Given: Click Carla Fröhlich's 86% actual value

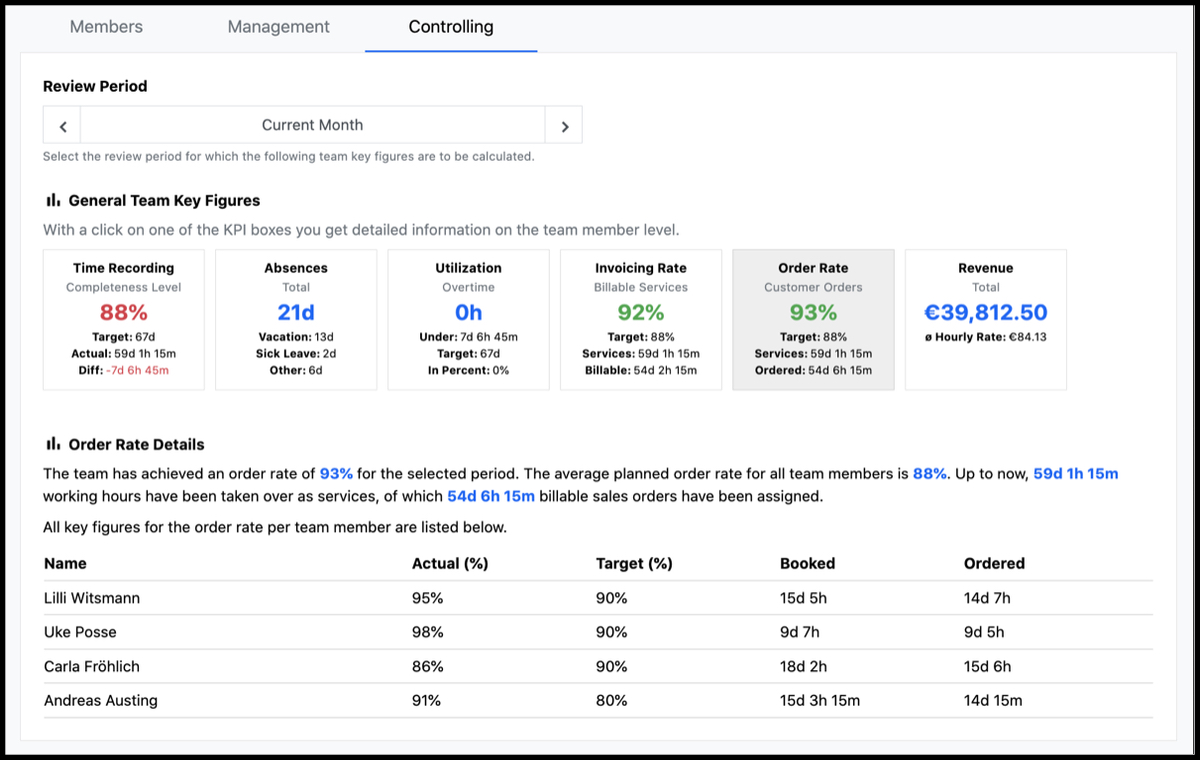Looking at the screenshot, I should [428, 666].
